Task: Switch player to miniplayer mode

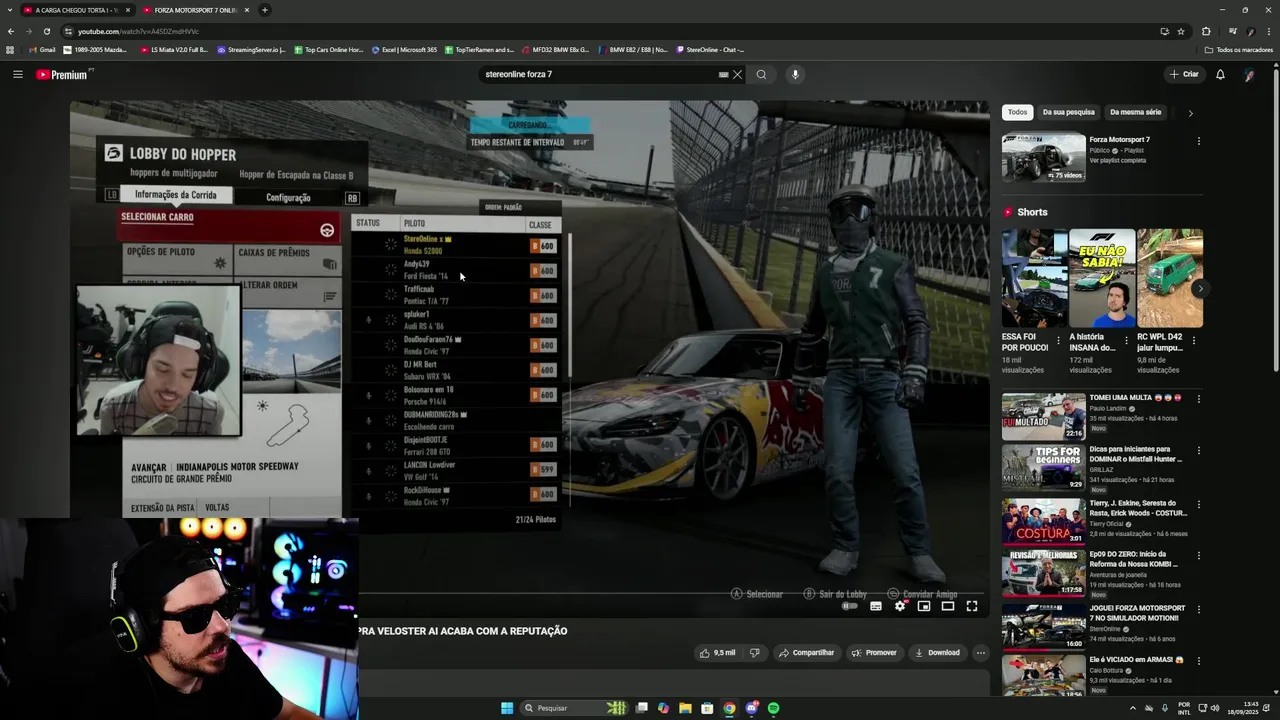Action: (924, 606)
